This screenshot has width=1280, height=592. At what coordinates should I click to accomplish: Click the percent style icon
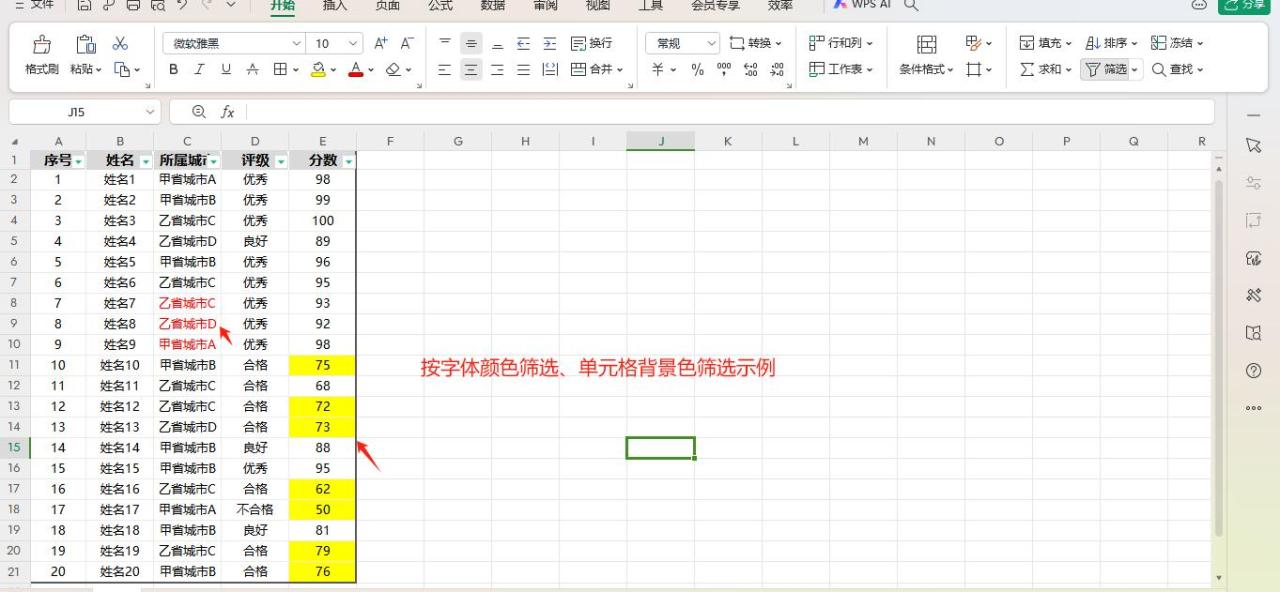[698, 70]
